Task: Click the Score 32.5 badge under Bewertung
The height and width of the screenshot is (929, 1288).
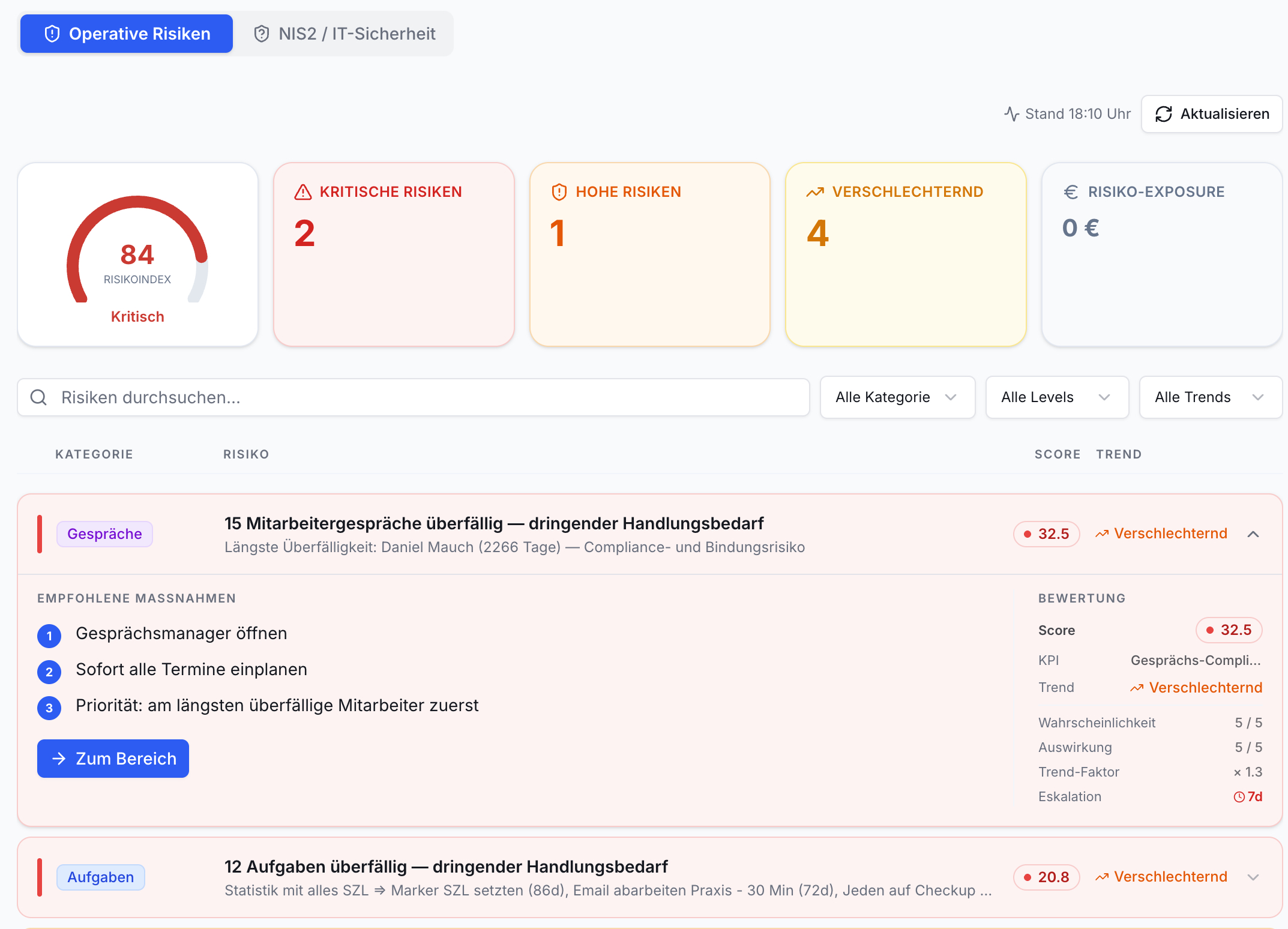Action: pos(1229,630)
